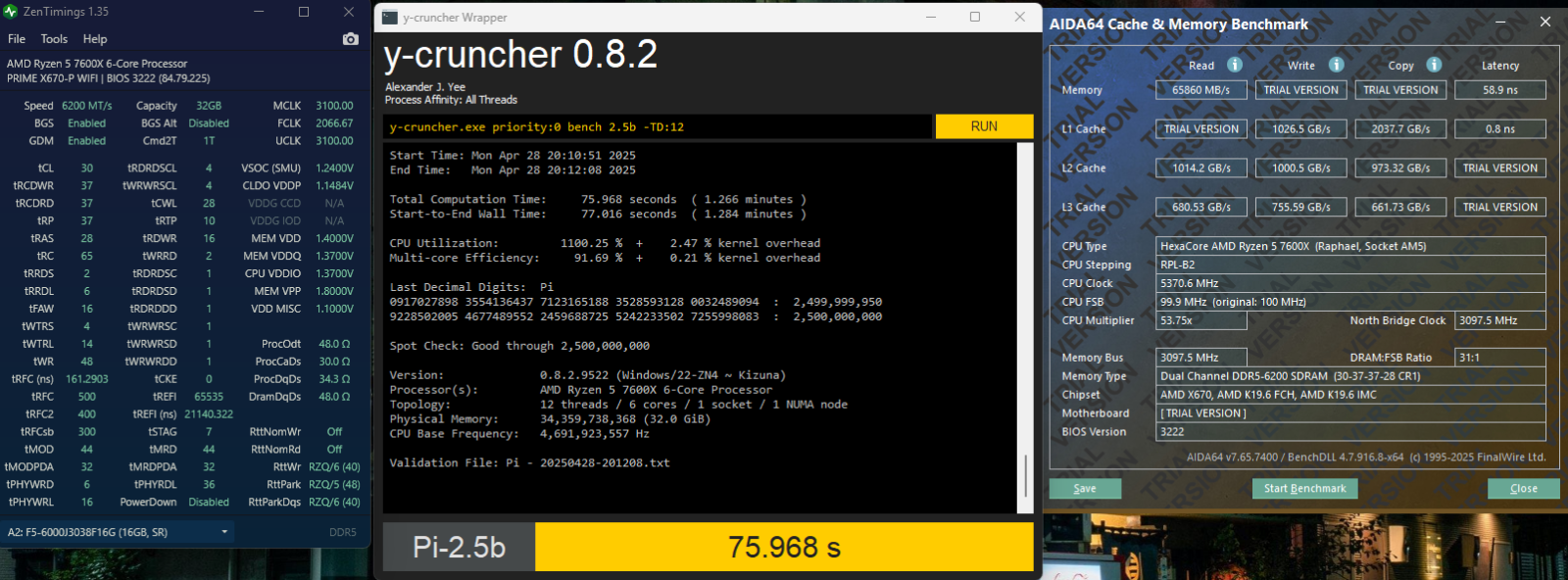Open the Tools menu in ZenTimings
Viewport: 1568px width, 580px height.
(54, 39)
